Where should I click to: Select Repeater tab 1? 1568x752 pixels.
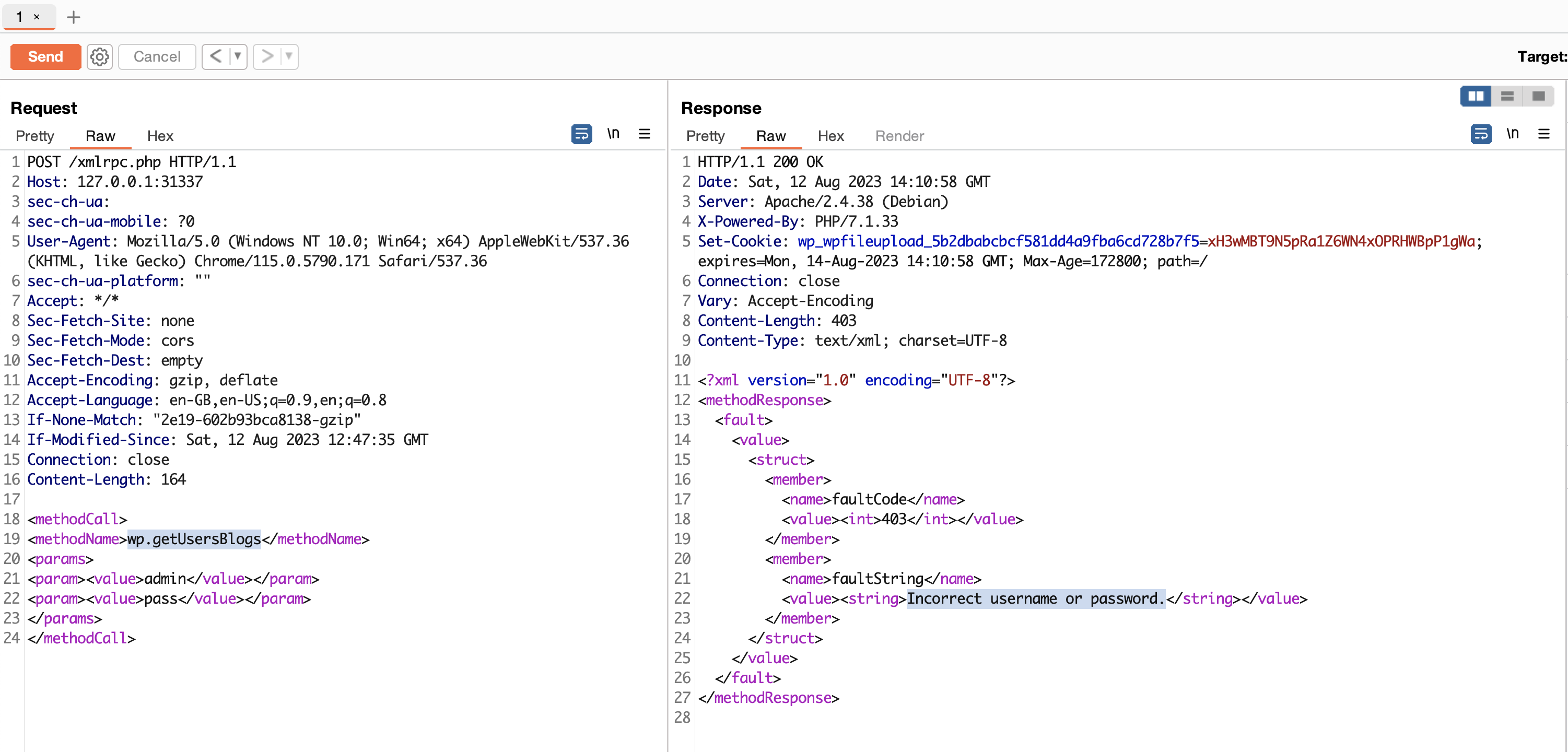tap(19, 16)
